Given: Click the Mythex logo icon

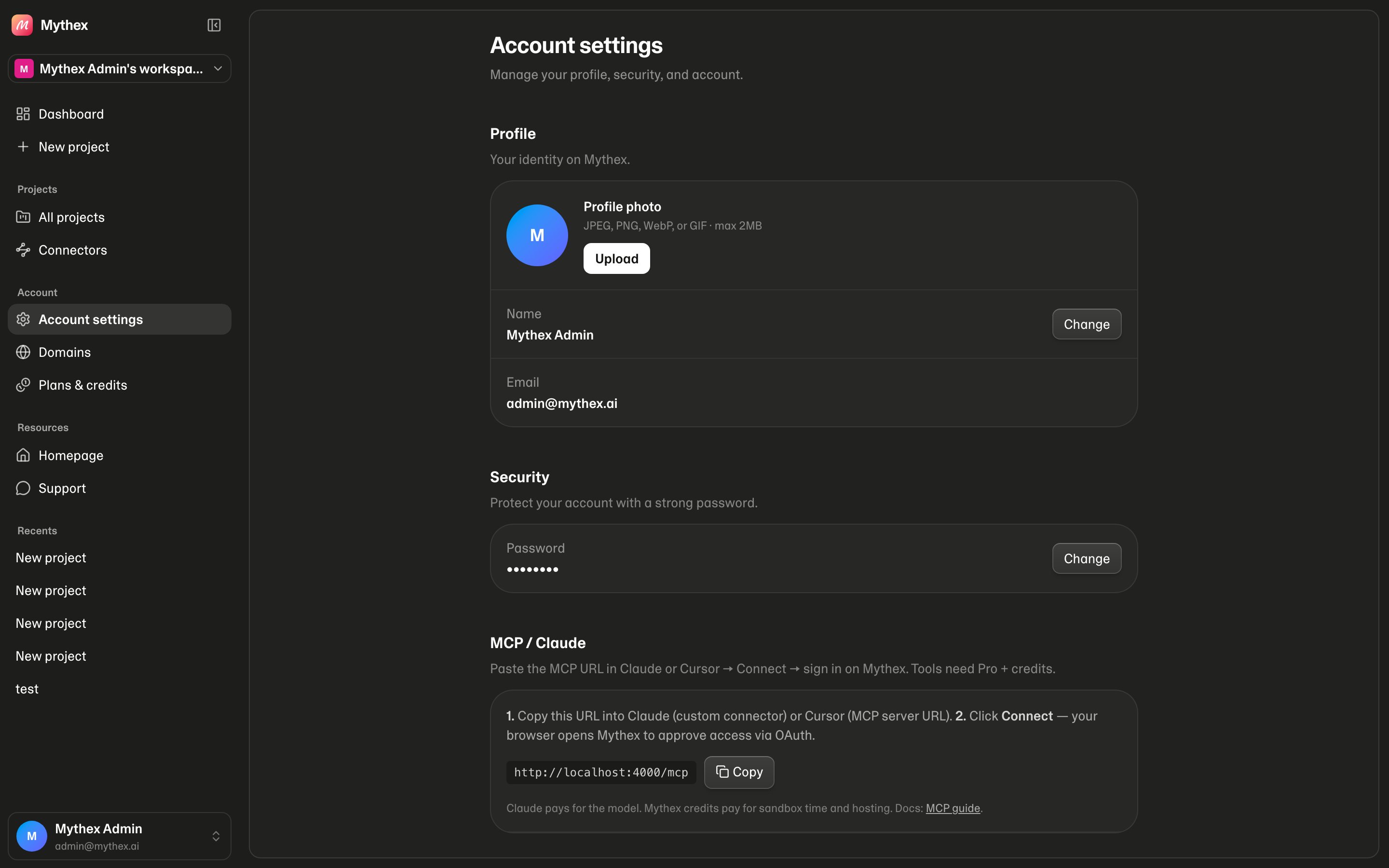Looking at the screenshot, I should click(x=22, y=25).
